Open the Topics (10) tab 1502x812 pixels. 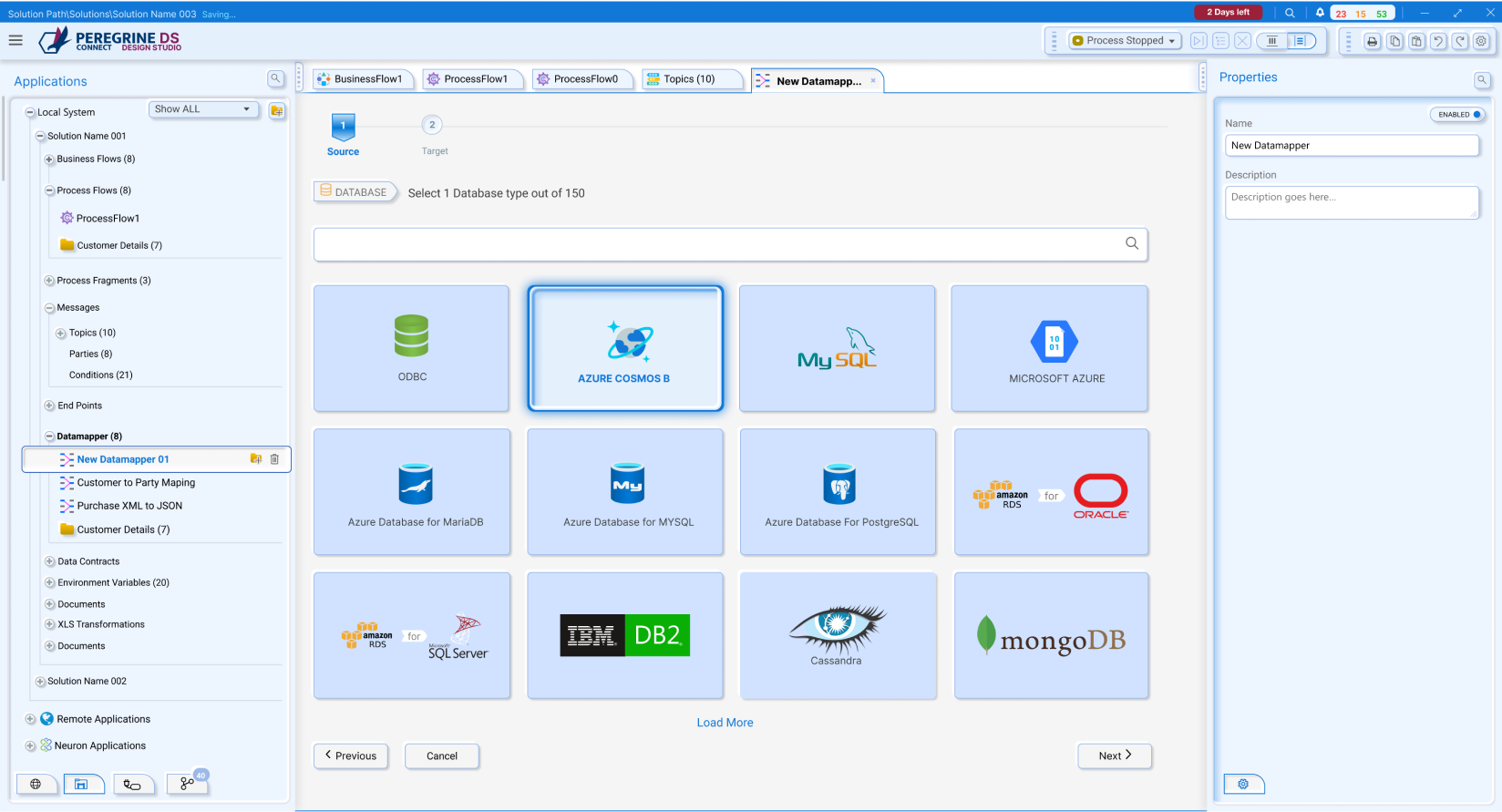point(691,79)
